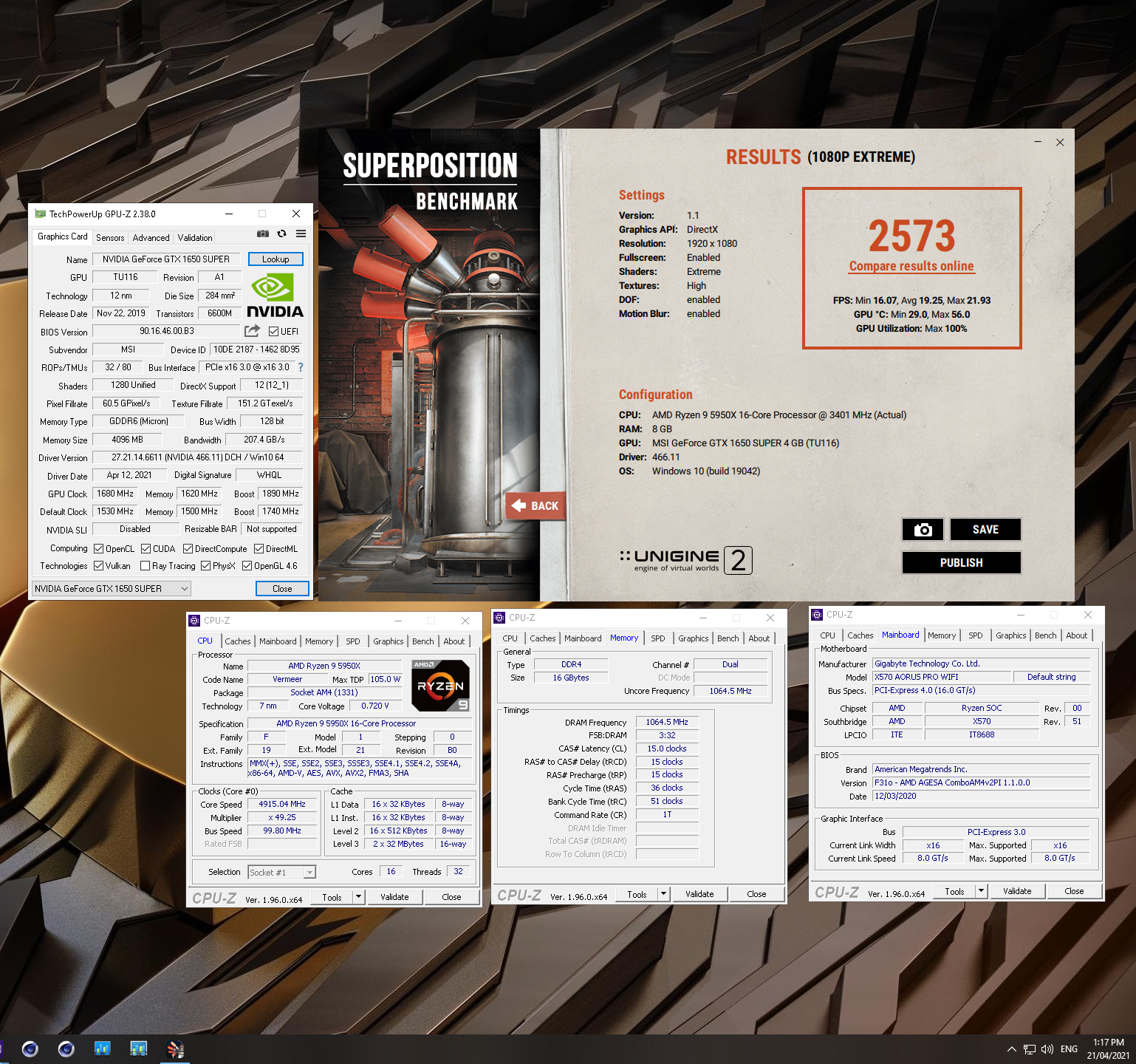Toggle the UEFI checkbox
Viewport: 1136px width, 1064px height.
click(273, 332)
